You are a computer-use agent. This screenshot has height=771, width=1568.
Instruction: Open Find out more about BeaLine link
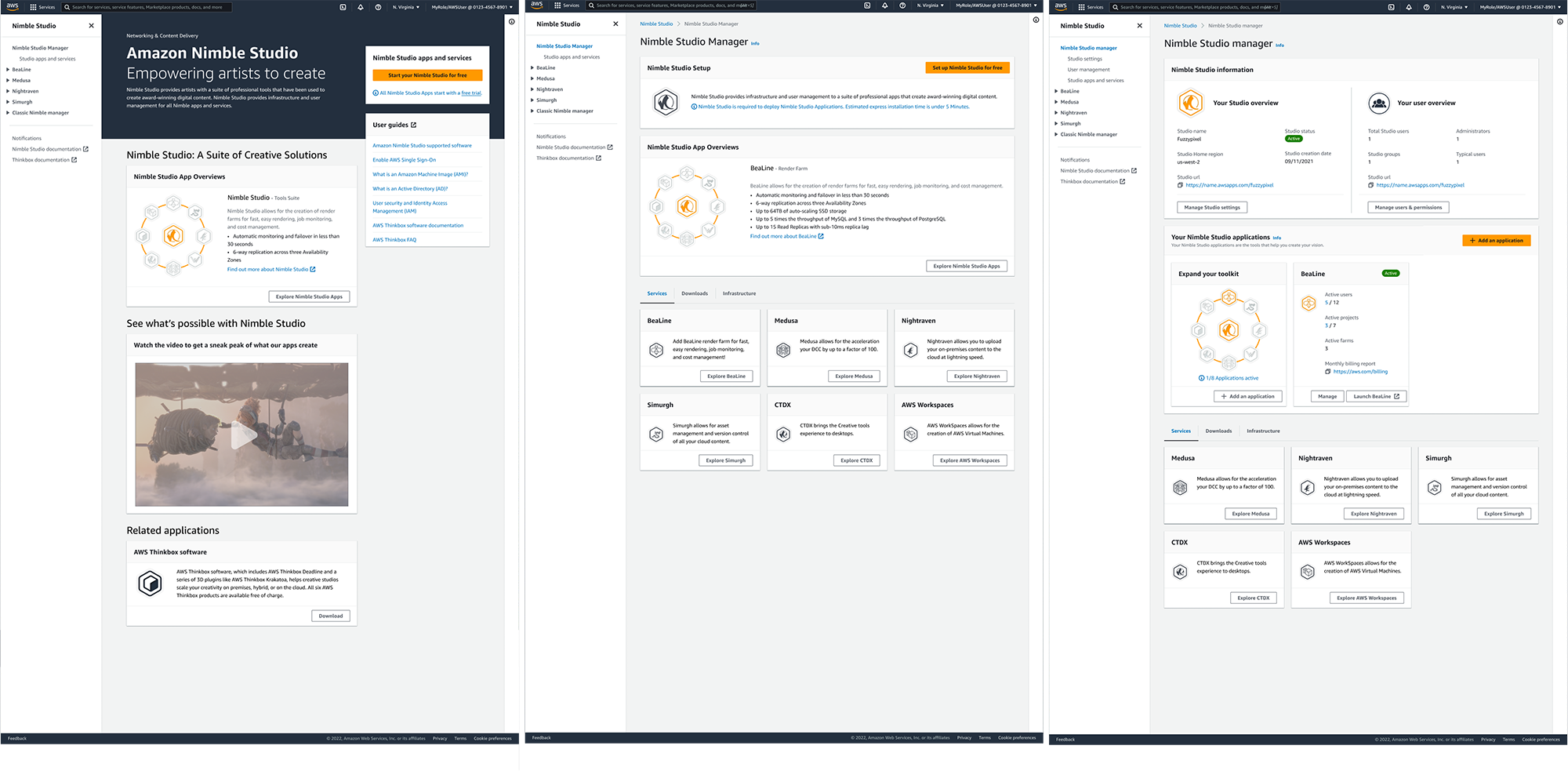click(782, 236)
